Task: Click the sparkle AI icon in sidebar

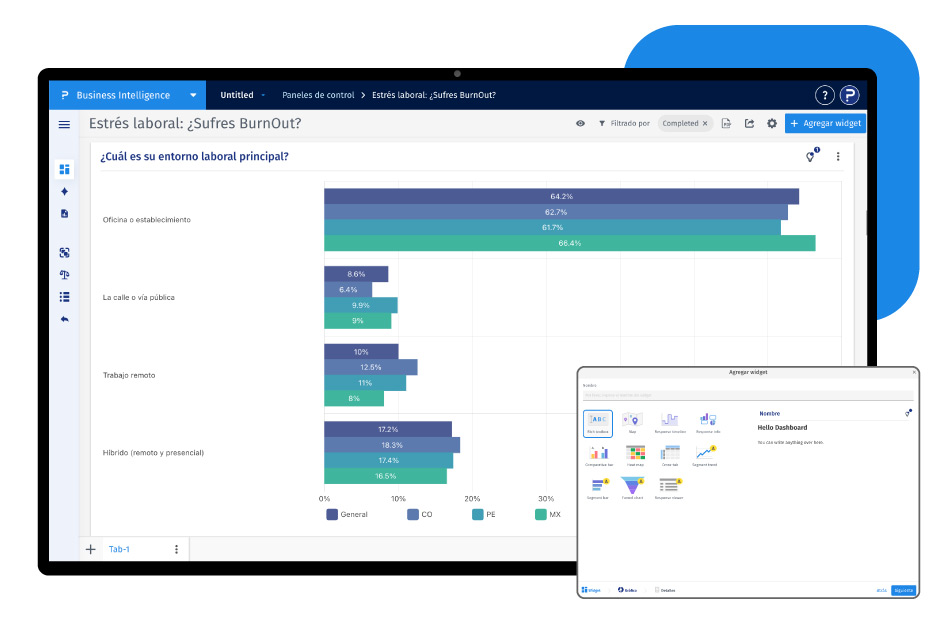Action: pyautogui.click(x=64, y=191)
